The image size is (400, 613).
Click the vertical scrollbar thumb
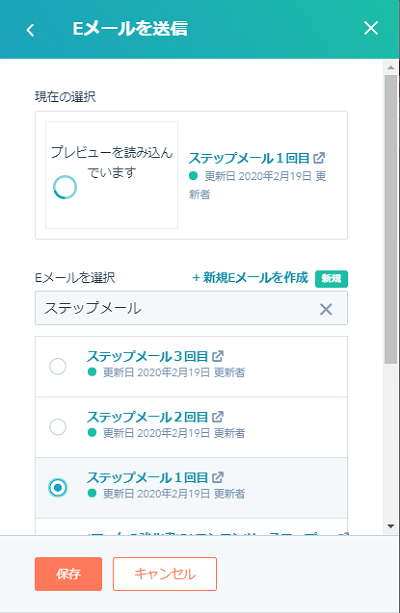(390, 219)
